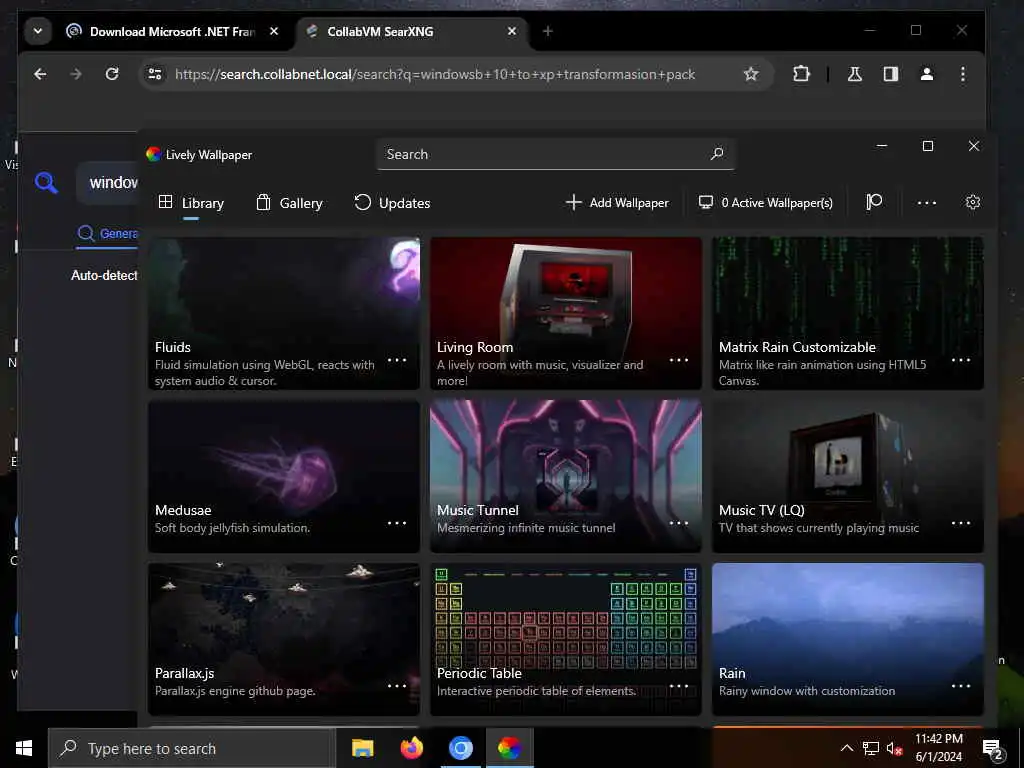Click the Auto-detect language option in SearXNG
The height and width of the screenshot is (768, 1024).
pos(104,276)
